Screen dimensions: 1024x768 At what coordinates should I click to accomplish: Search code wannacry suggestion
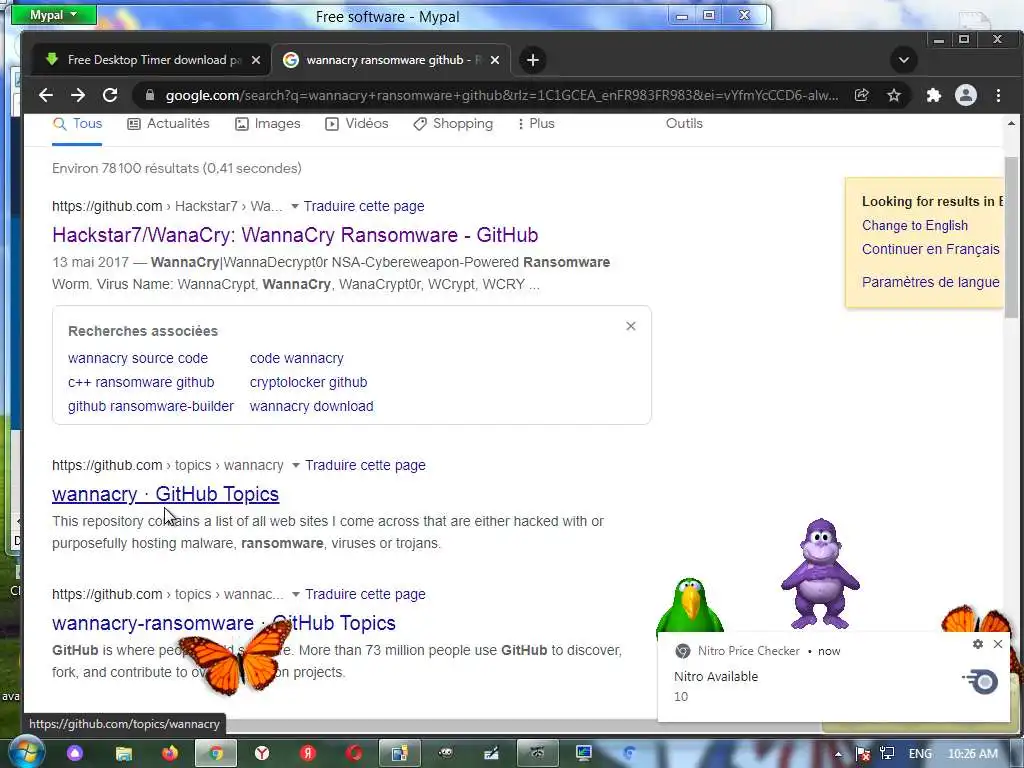296,359
